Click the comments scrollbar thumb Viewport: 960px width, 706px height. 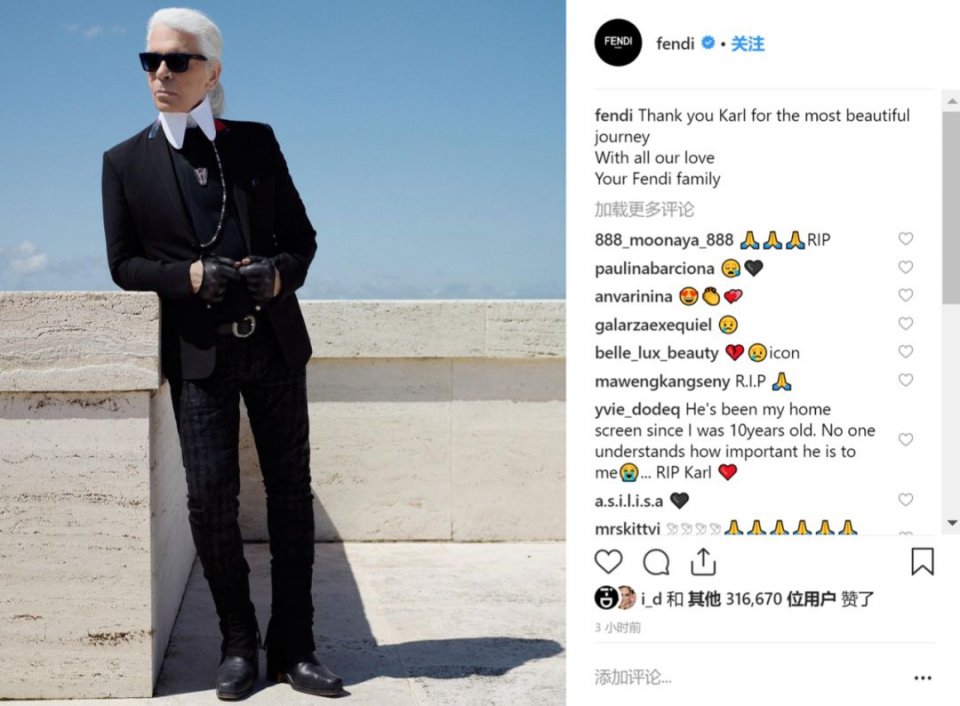pos(952,206)
